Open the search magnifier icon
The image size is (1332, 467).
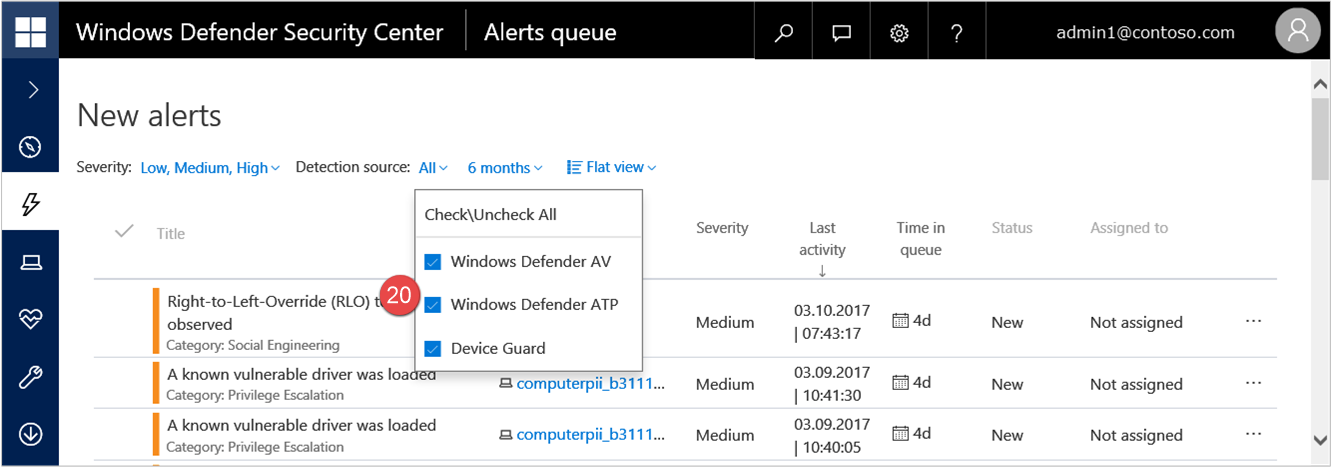point(784,33)
